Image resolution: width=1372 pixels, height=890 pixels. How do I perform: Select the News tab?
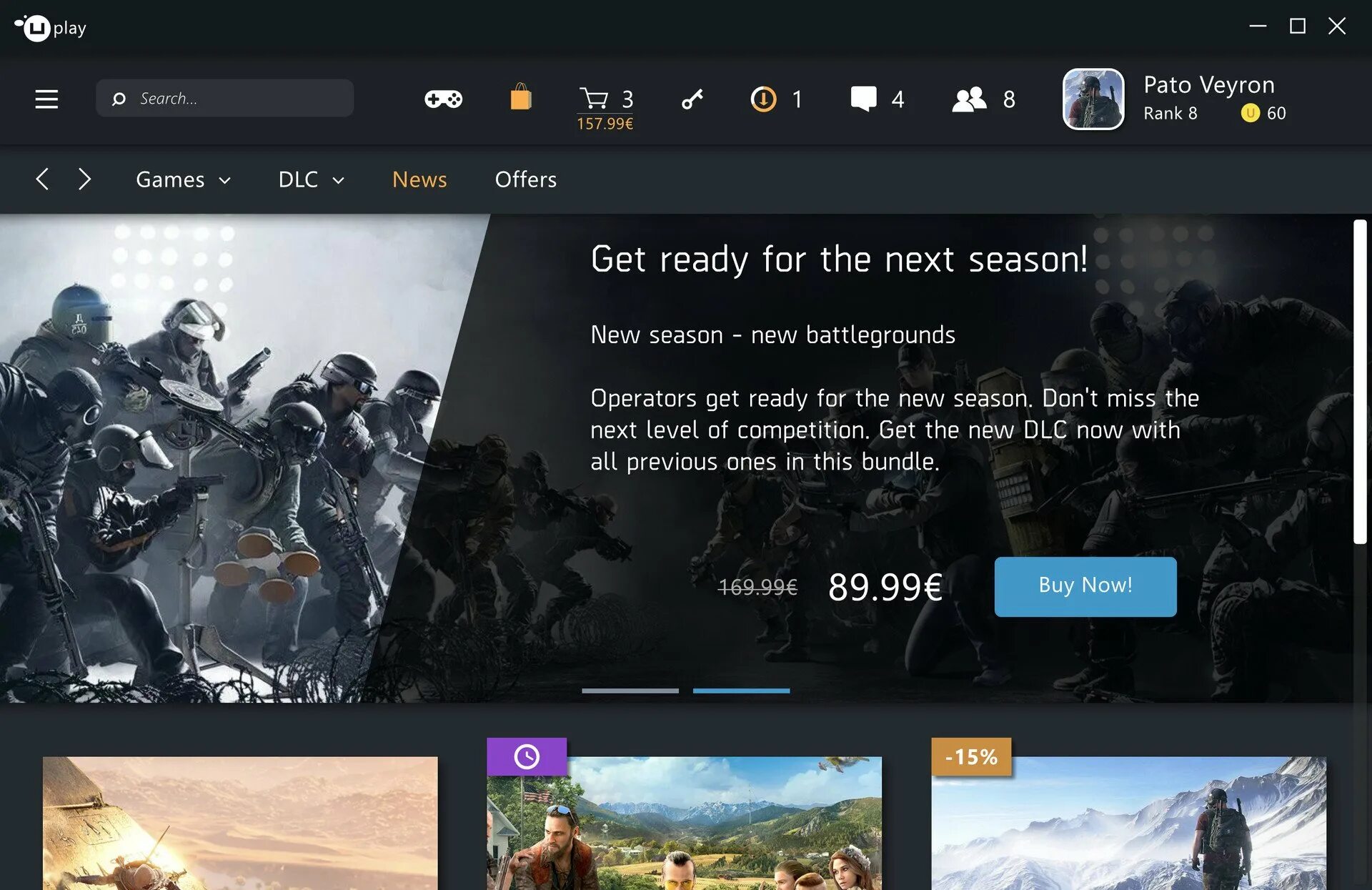tap(419, 179)
